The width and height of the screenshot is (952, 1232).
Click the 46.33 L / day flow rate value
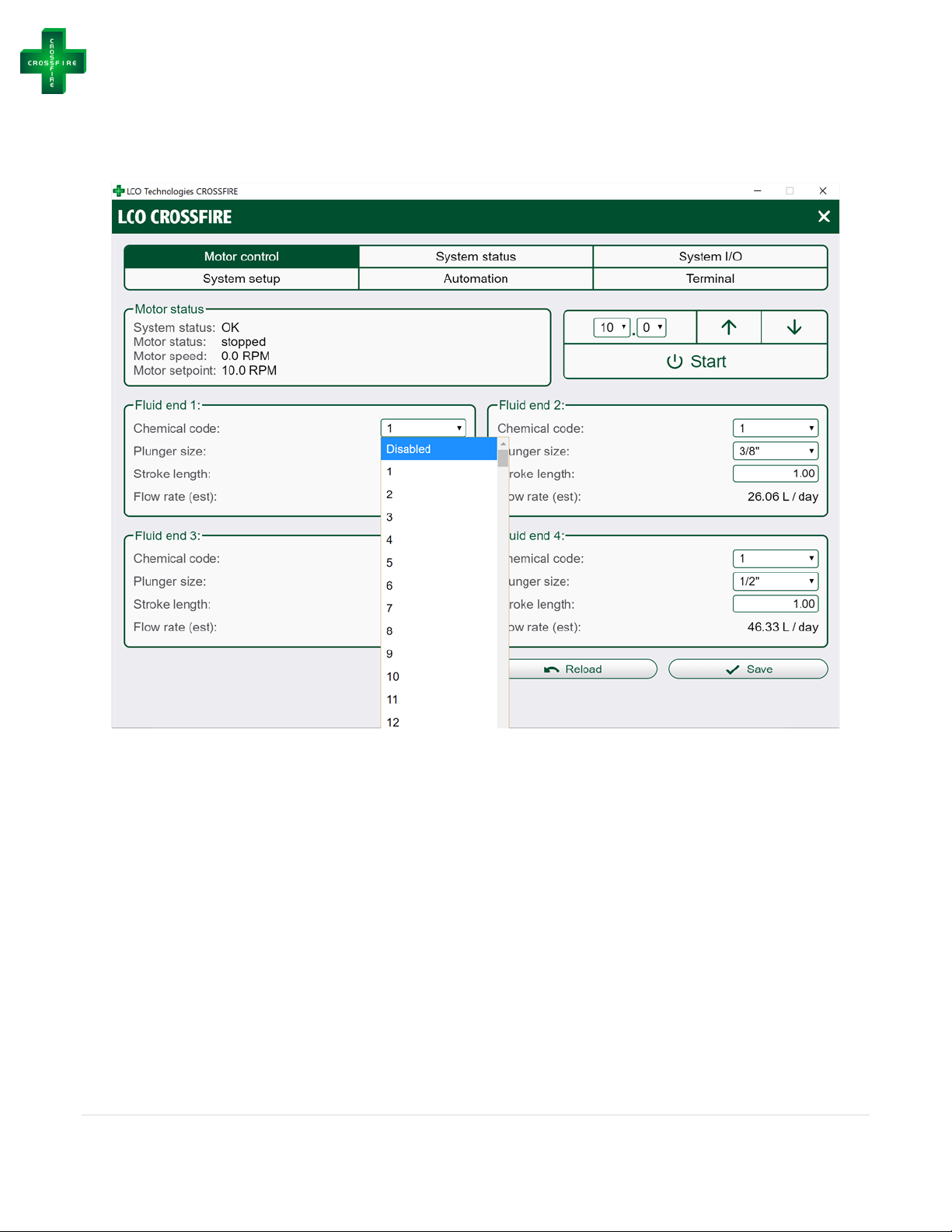coord(783,627)
